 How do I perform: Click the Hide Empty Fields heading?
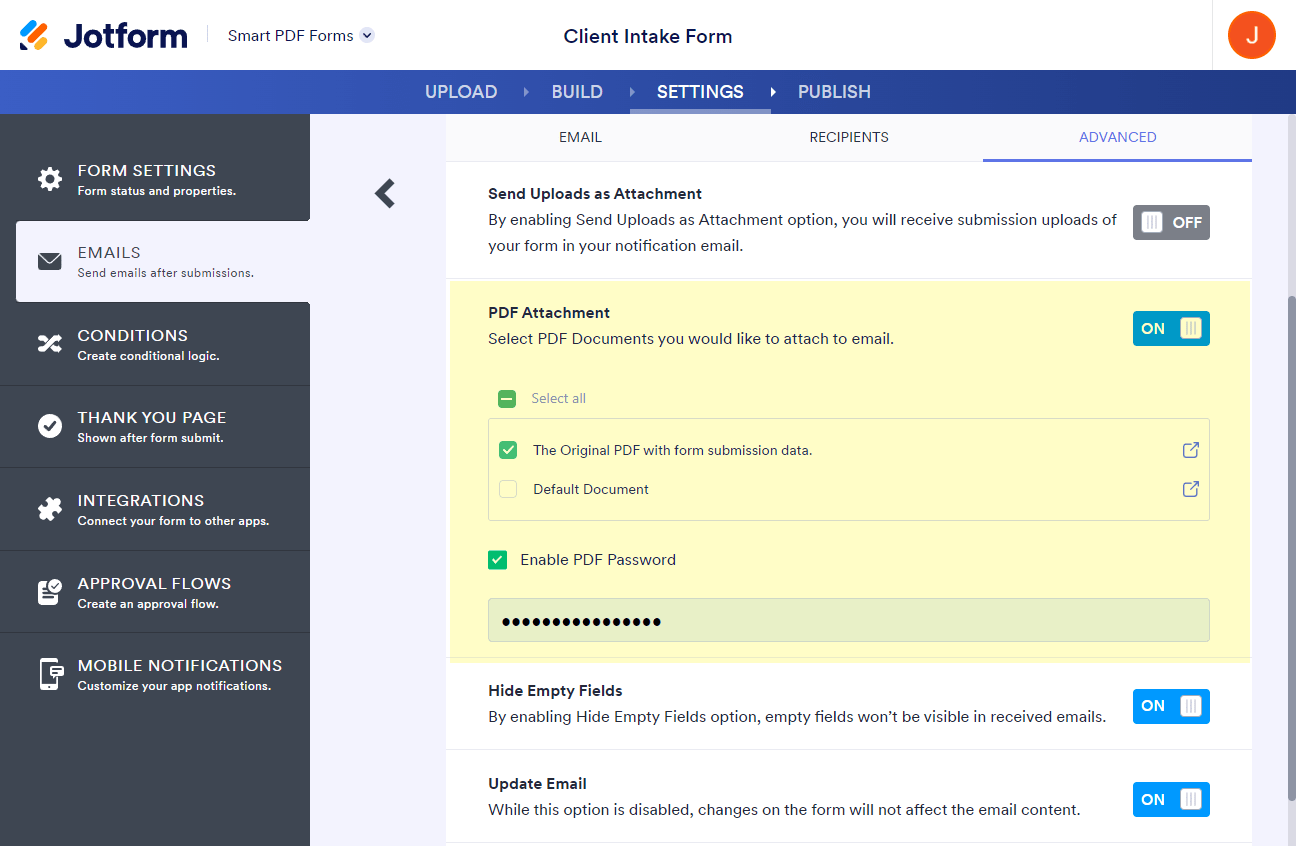pyautogui.click(x=555, y=691)
